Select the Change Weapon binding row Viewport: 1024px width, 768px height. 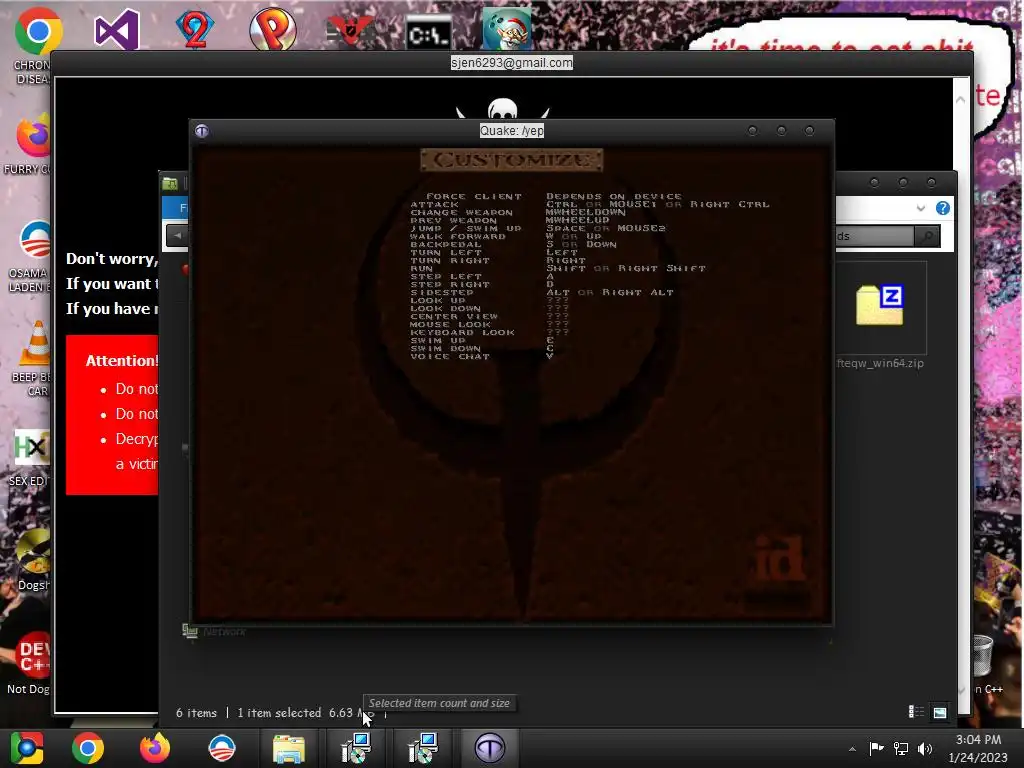518,212
